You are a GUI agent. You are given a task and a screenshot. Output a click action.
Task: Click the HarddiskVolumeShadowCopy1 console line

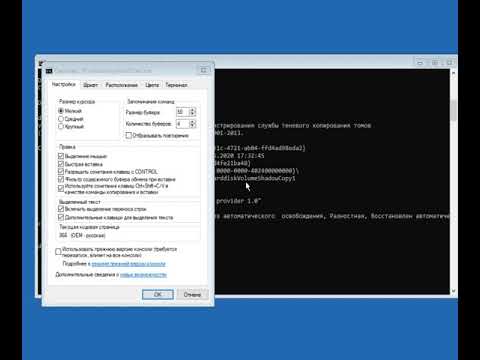point(255,178)
